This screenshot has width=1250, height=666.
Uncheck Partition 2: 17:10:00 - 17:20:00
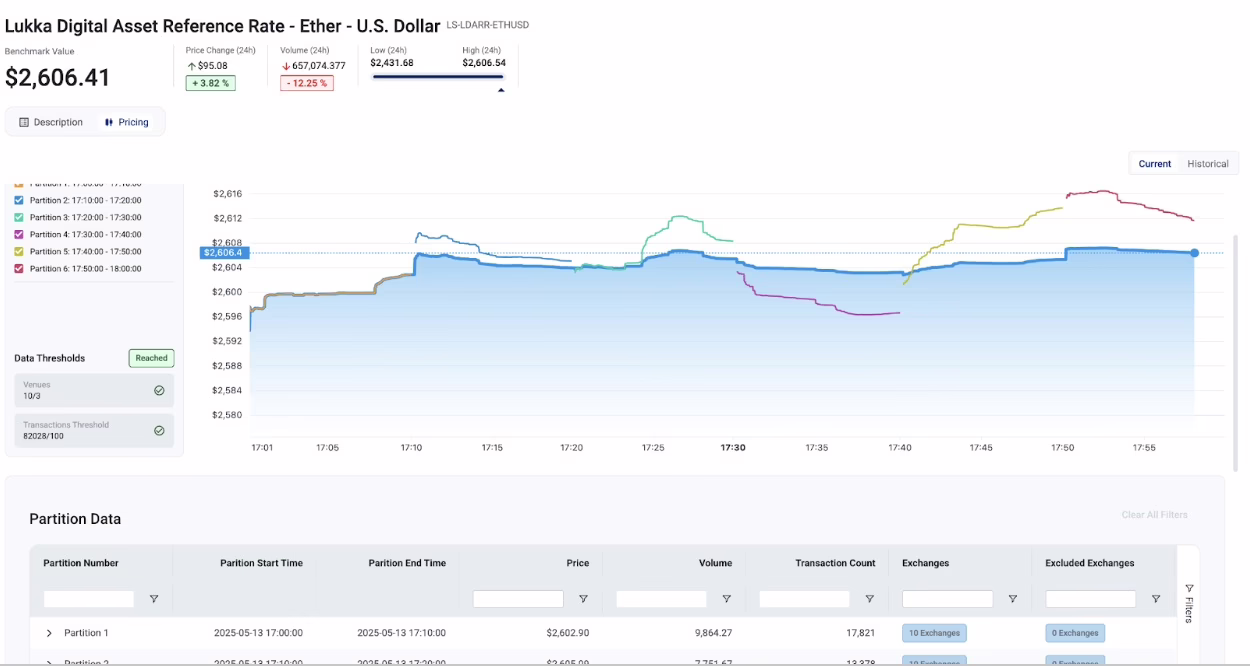click(19, 200)
